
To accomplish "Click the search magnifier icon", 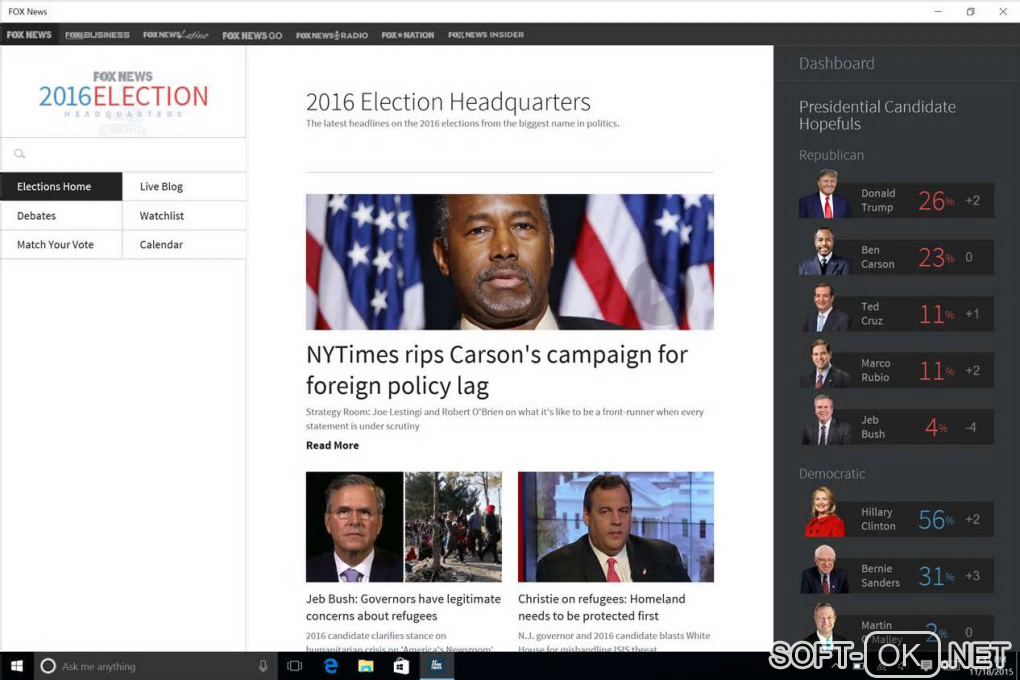I will tap(20, 154).
